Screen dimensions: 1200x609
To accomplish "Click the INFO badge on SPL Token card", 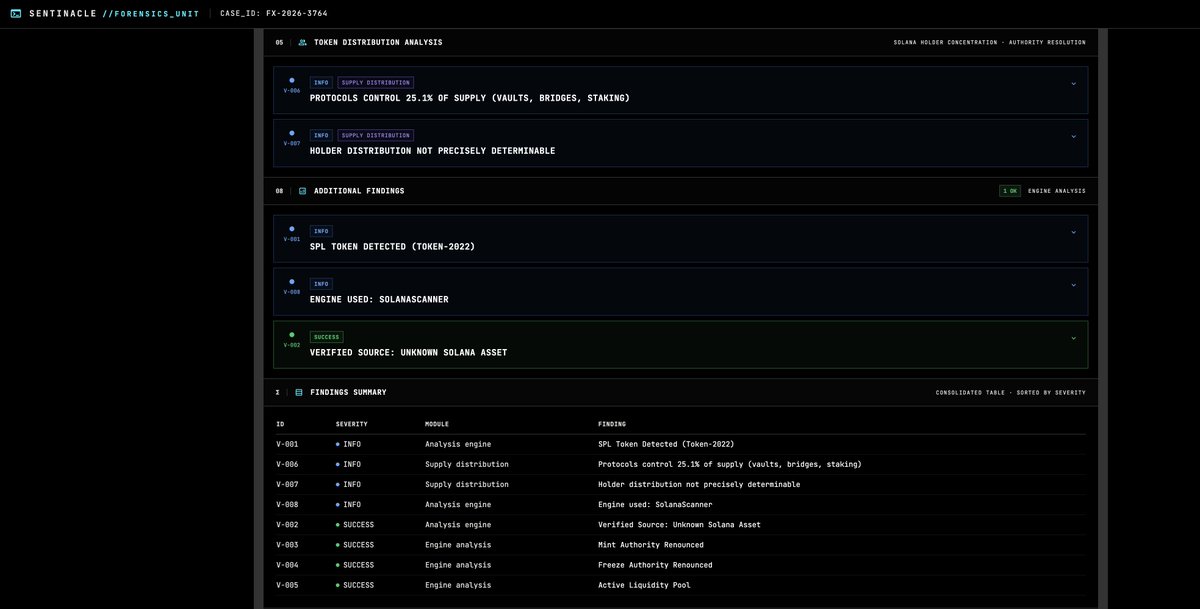I will pos(321,231).
